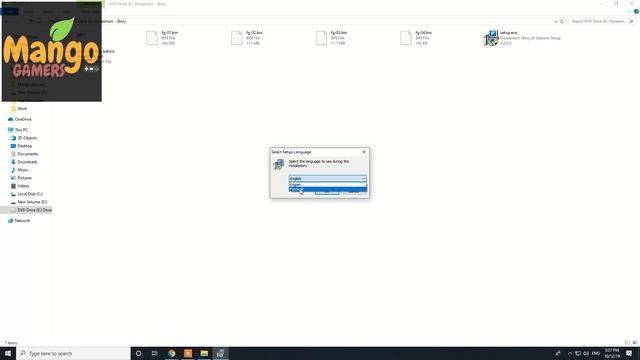Click the setup installer taskbar button

coord(220,353)
